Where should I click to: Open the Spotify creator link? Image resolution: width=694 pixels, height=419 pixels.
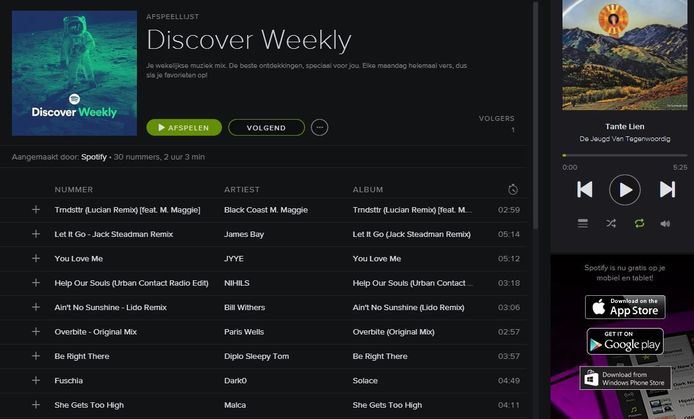(94, 157)
